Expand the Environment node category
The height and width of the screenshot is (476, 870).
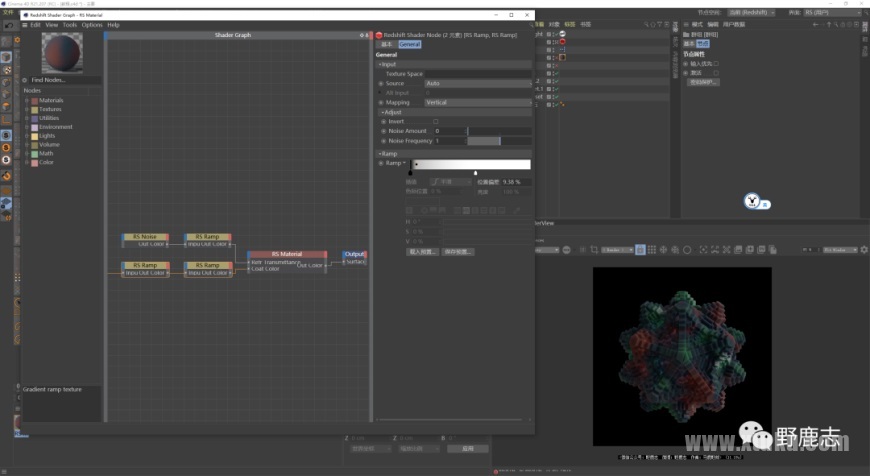[27, 127]
